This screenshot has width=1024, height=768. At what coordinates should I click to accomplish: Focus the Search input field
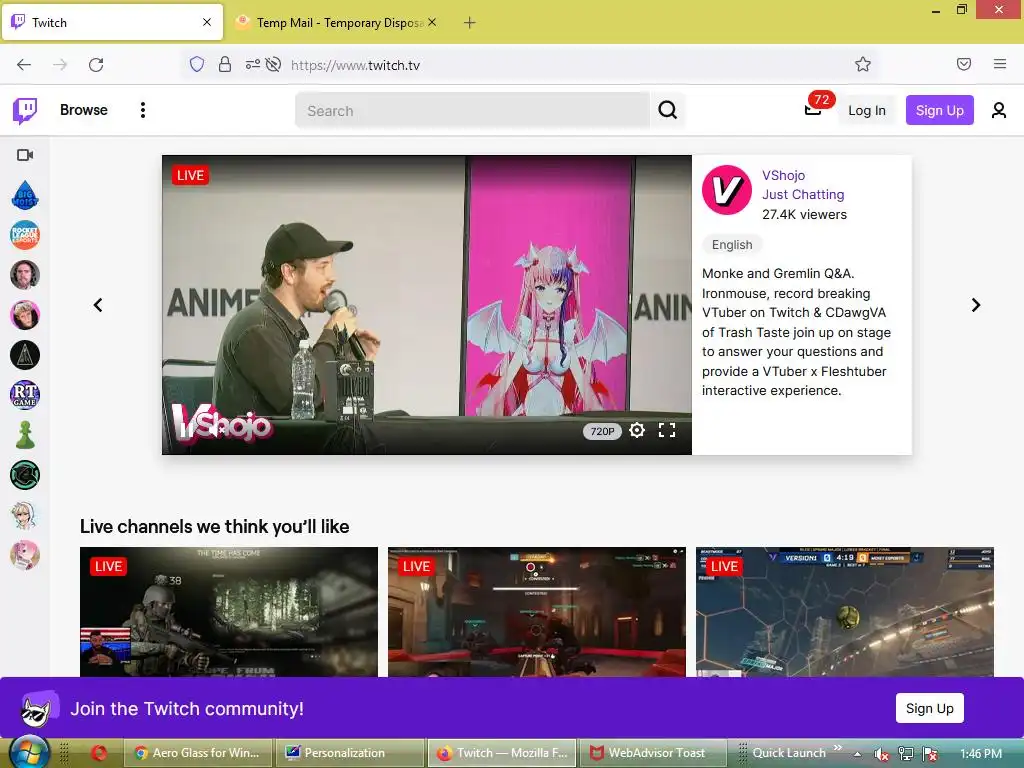pos(473,110)
